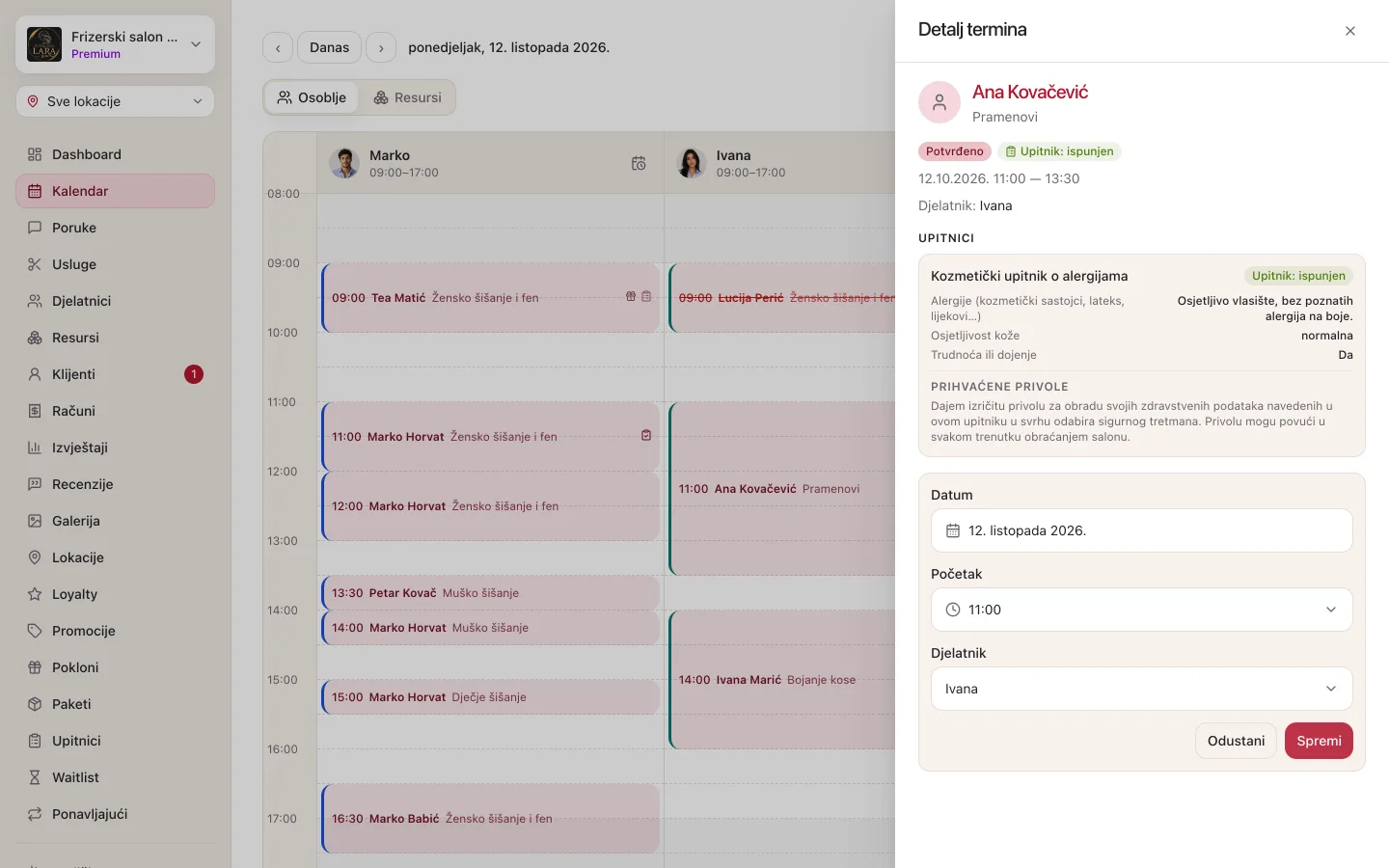Open Marko's working-hours calendar-clock icon

click(x=639, y=164)
